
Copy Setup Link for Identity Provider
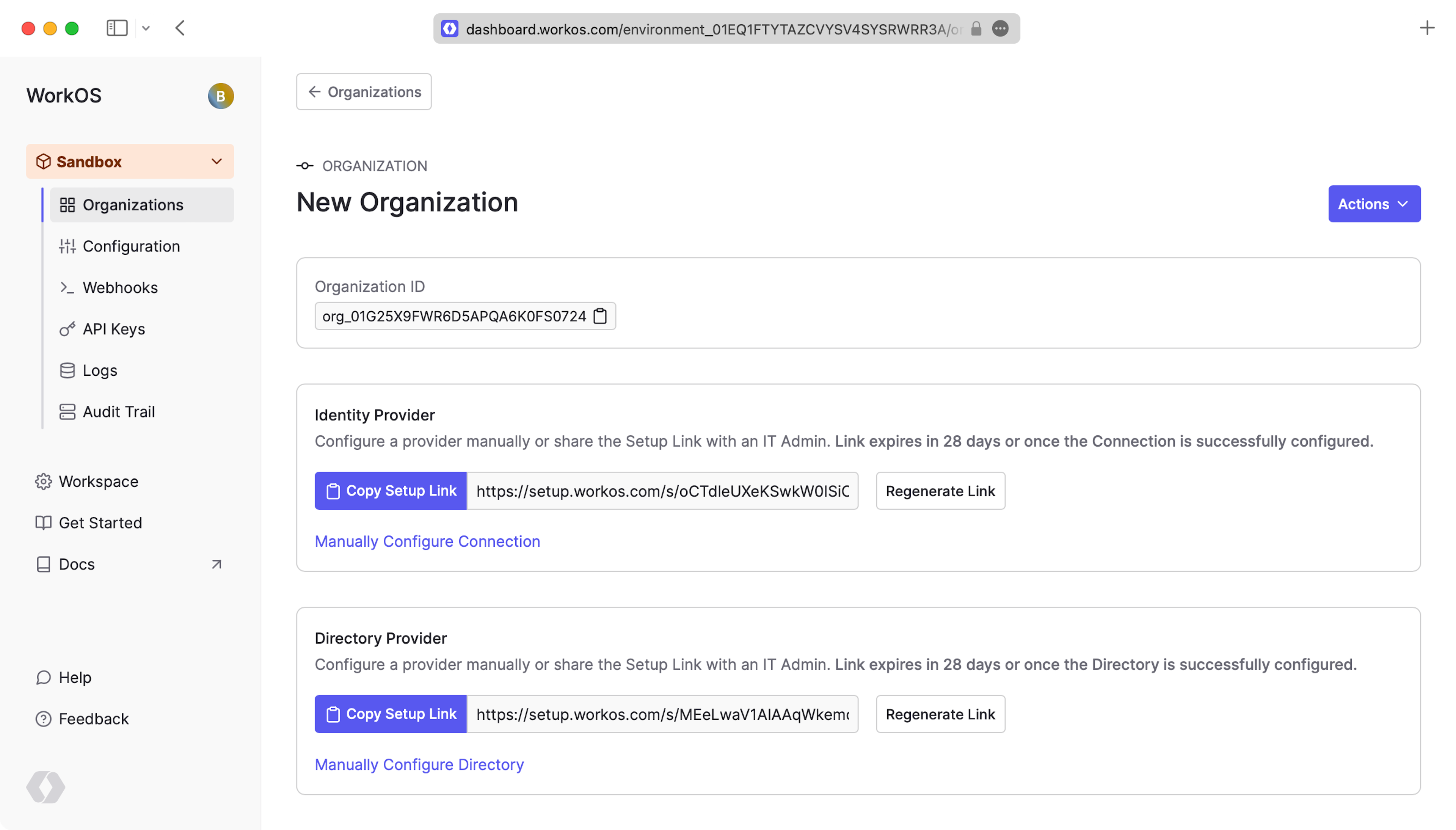point(391,491)
